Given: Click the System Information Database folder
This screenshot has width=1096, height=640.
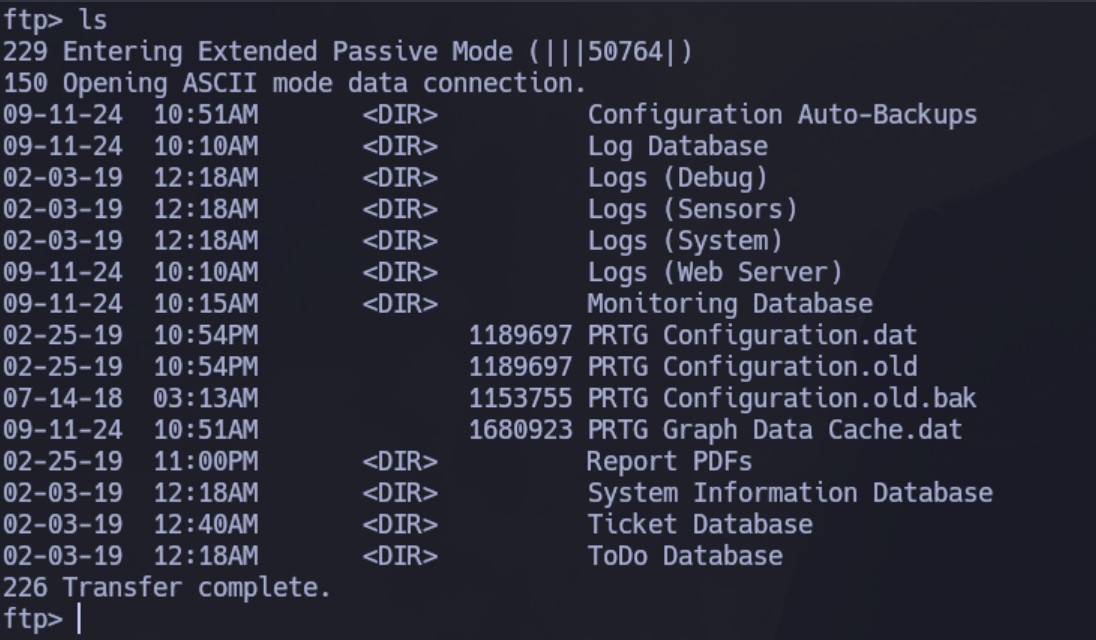Looking at the screenshot, I should coord(790,493).
